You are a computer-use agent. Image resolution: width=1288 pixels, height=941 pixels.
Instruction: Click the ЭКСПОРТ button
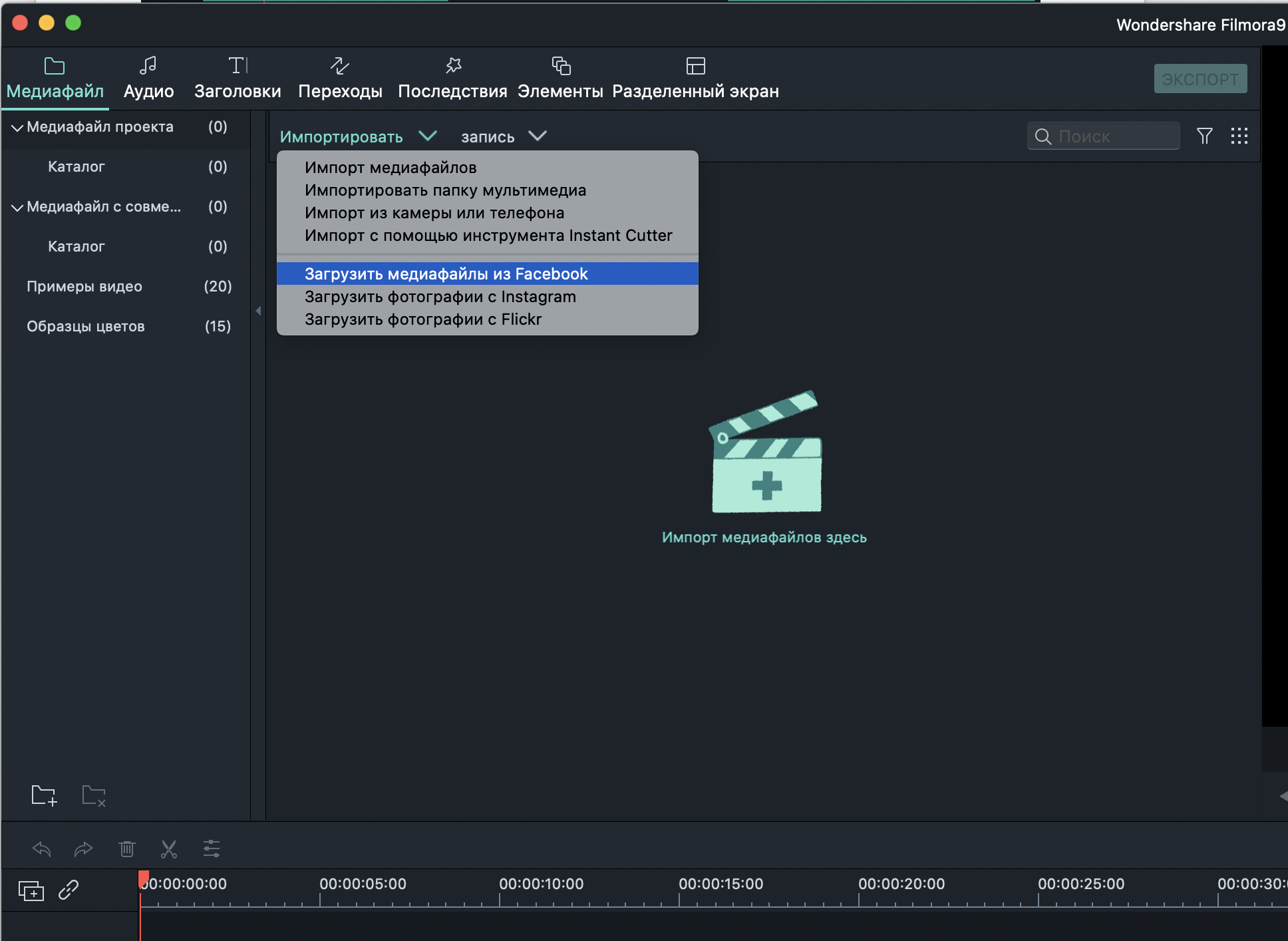coord(1200,79)
